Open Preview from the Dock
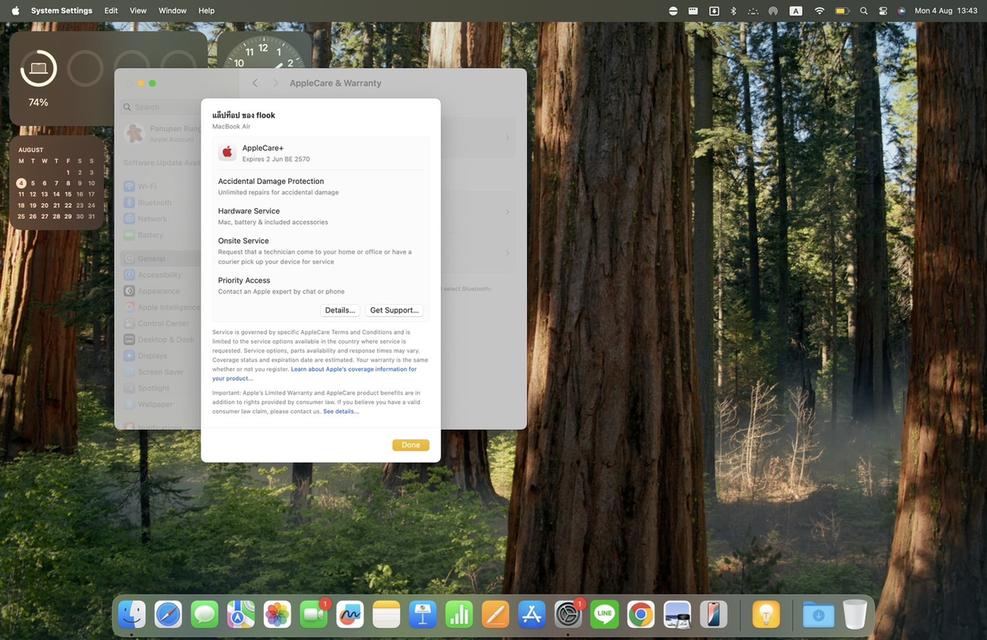 677,614
